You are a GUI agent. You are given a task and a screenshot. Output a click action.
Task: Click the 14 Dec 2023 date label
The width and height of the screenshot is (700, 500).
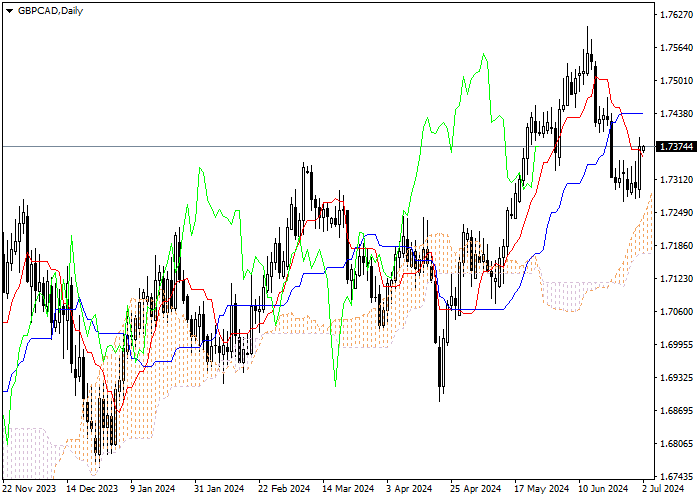pyautogui.click(x=92, y=489)
